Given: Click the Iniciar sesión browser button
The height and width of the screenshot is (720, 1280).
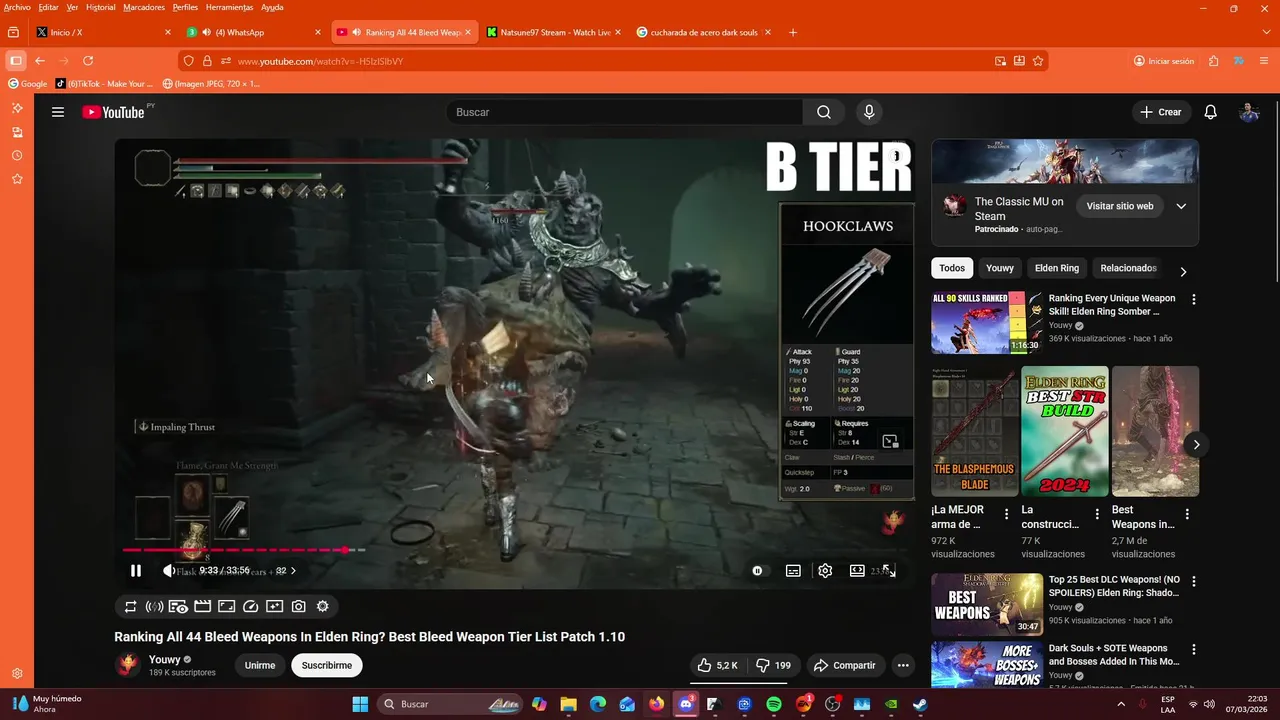Looking at the screenshot, I should coord(1164,61).
